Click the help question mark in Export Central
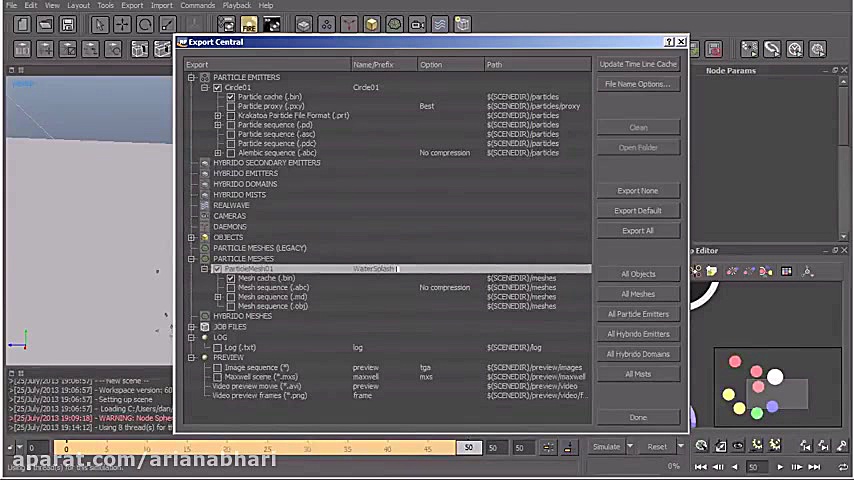This screenshot has width=854, height=480. point(669,42)
